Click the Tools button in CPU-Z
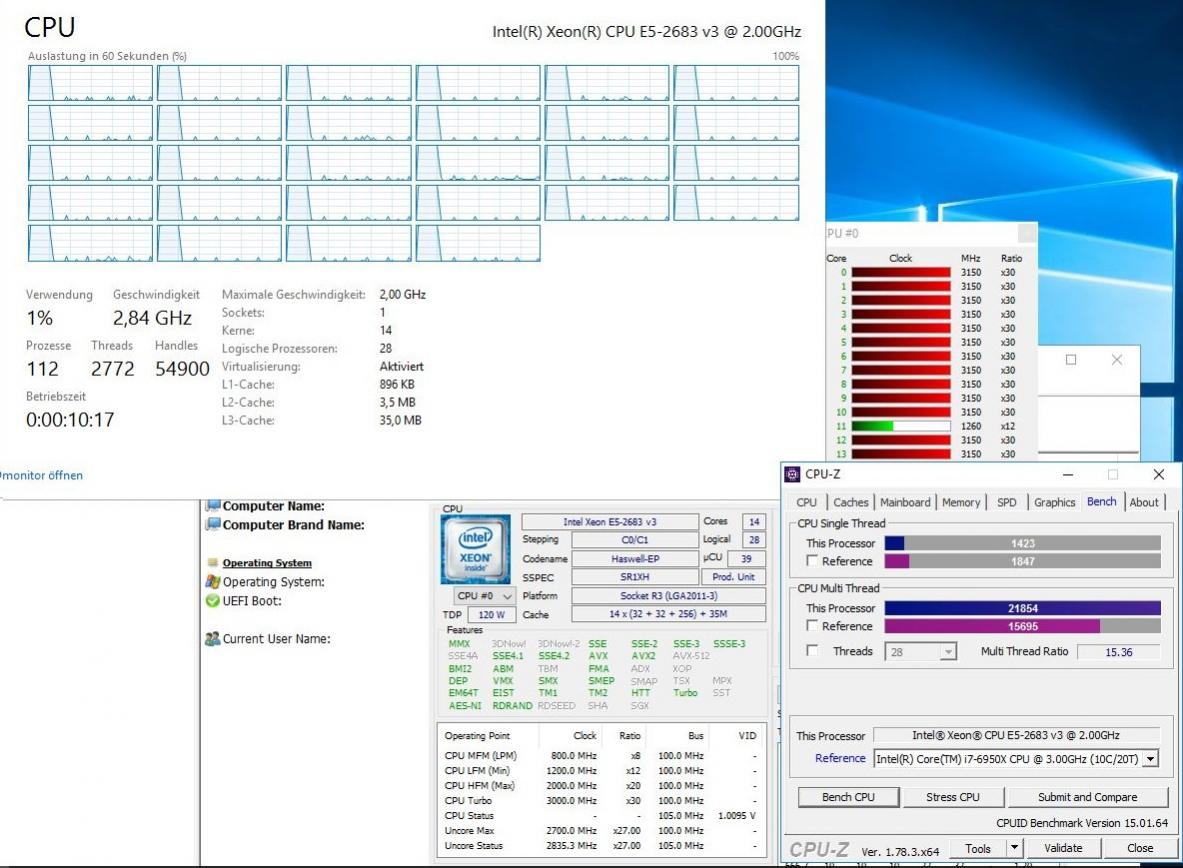The width and height of the screenshot is (1183, 868). pyautogui.click(x=978, y=848)
